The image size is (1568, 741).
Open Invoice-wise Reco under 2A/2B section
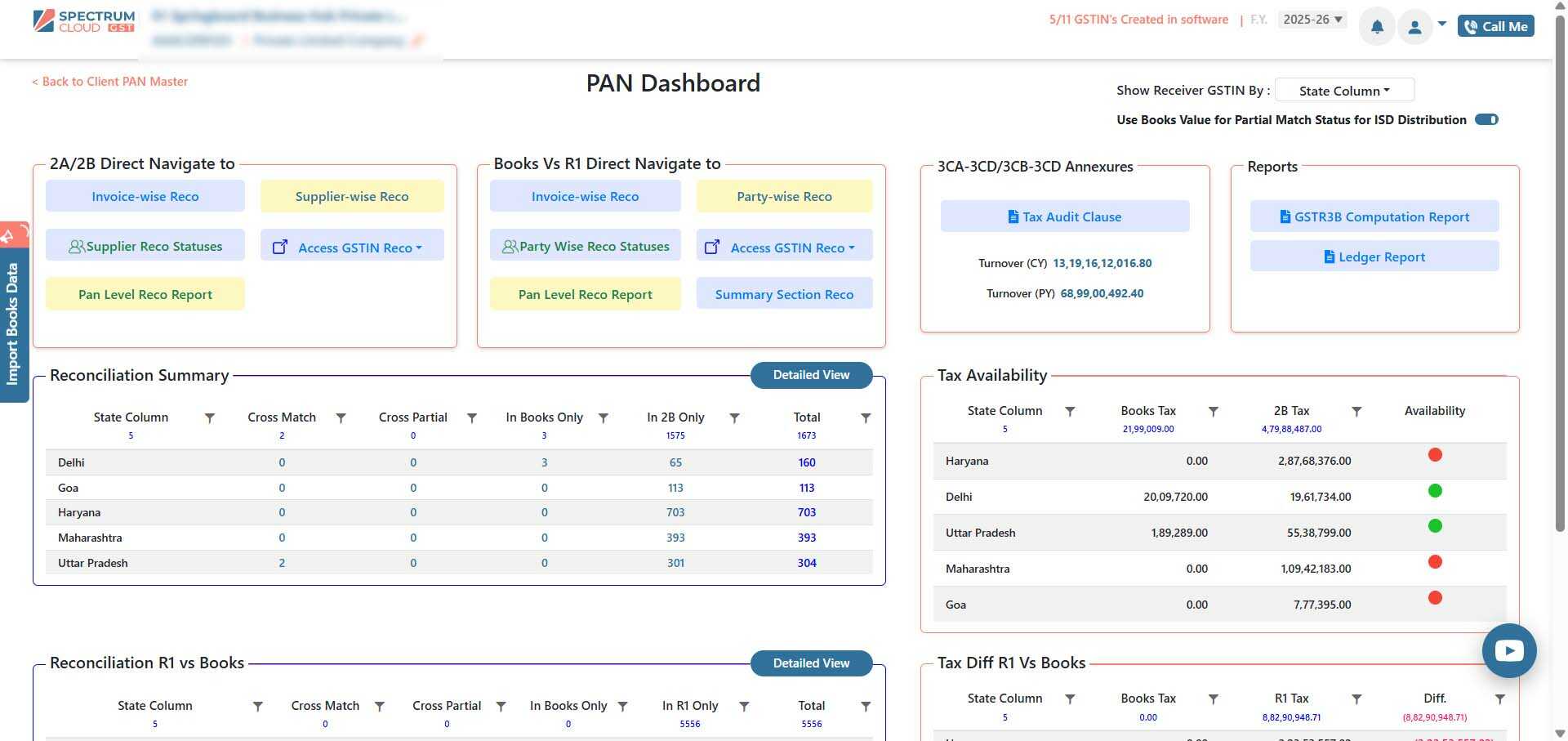145,196
